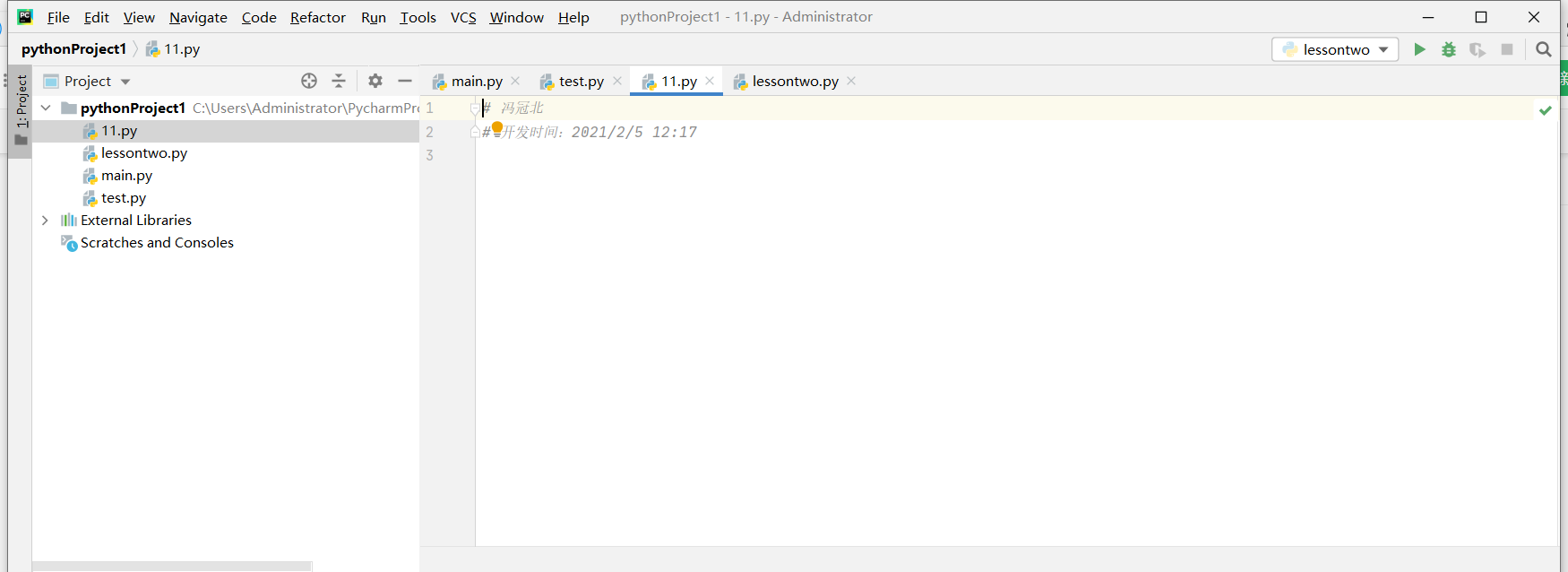Locate current file with crosshair icon
The width and height of the screenshot is (1568, 572).
point(309,81)
